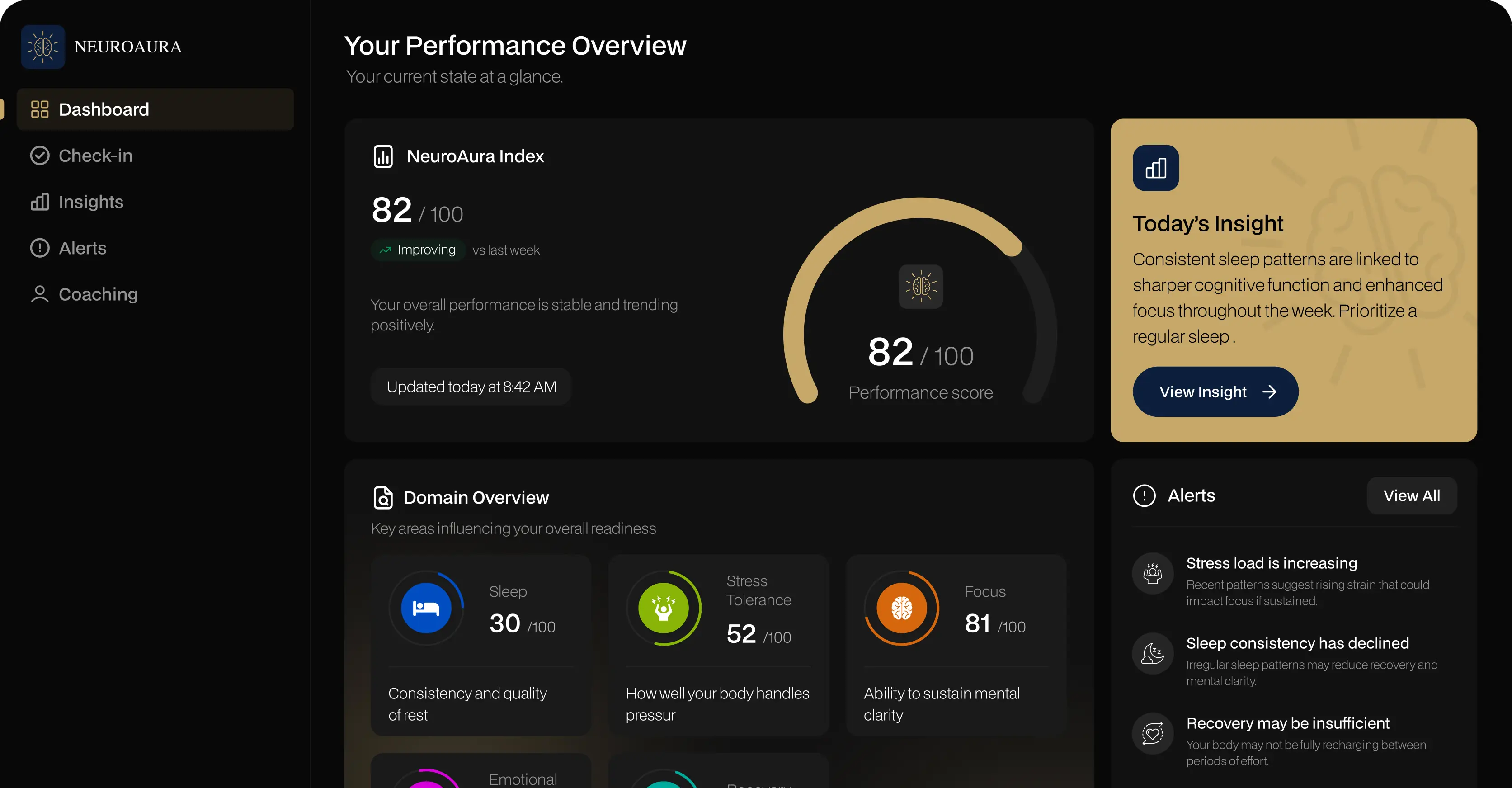Click the Sleep domain bed icon

(x=427, y=609)
